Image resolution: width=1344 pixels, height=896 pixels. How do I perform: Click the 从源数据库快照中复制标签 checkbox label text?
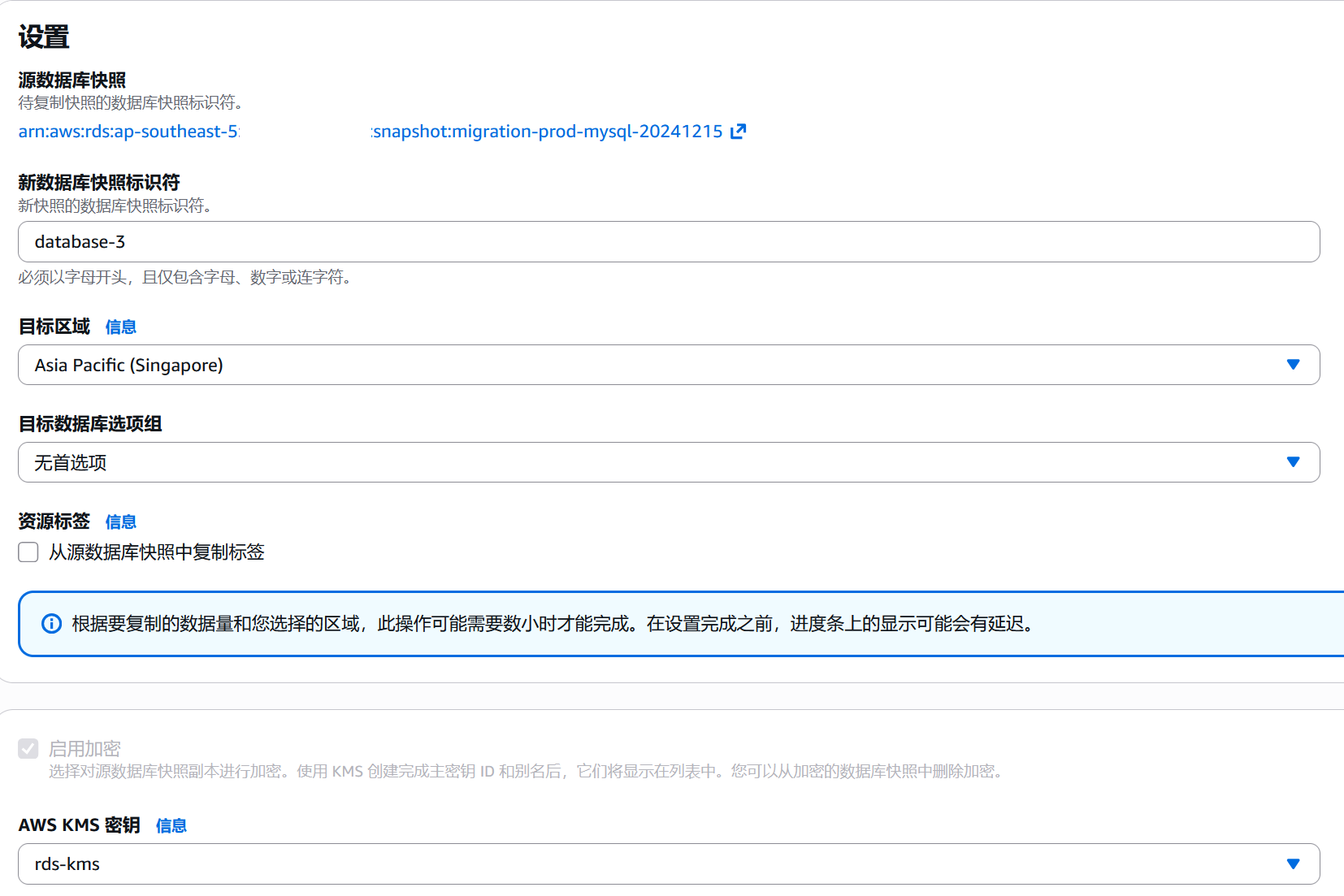tap(156, 552)
